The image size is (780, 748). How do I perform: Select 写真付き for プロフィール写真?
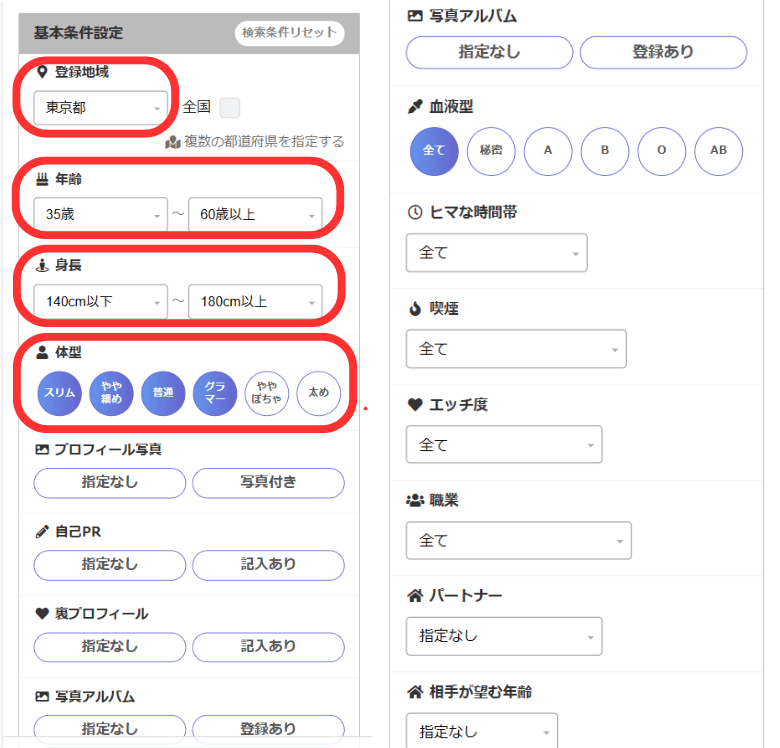268,483
